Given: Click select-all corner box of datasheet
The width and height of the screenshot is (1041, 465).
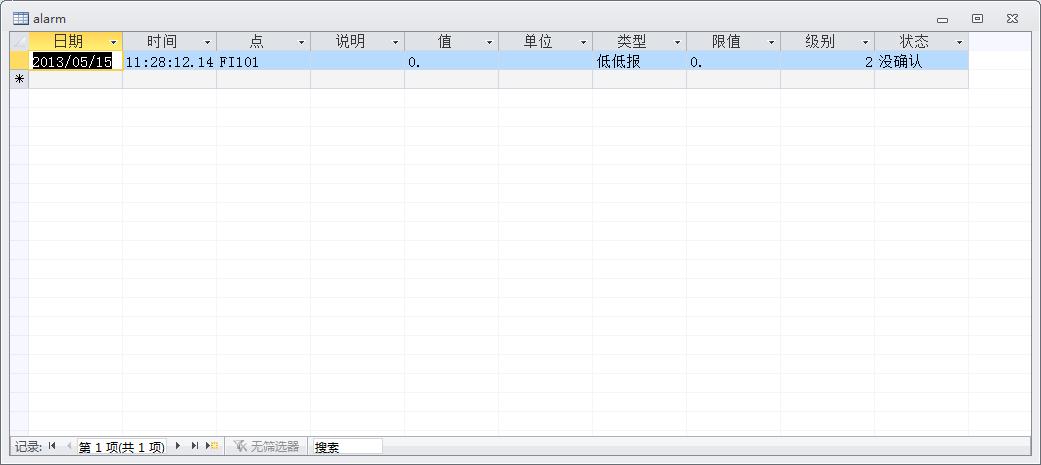Looking at the screenshot, I should click(x=19, y=42).
